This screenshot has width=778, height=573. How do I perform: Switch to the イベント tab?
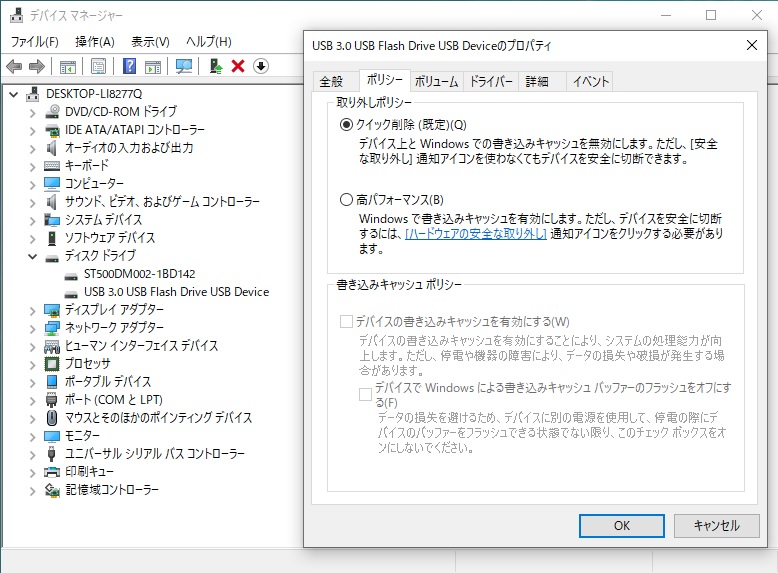590,81
